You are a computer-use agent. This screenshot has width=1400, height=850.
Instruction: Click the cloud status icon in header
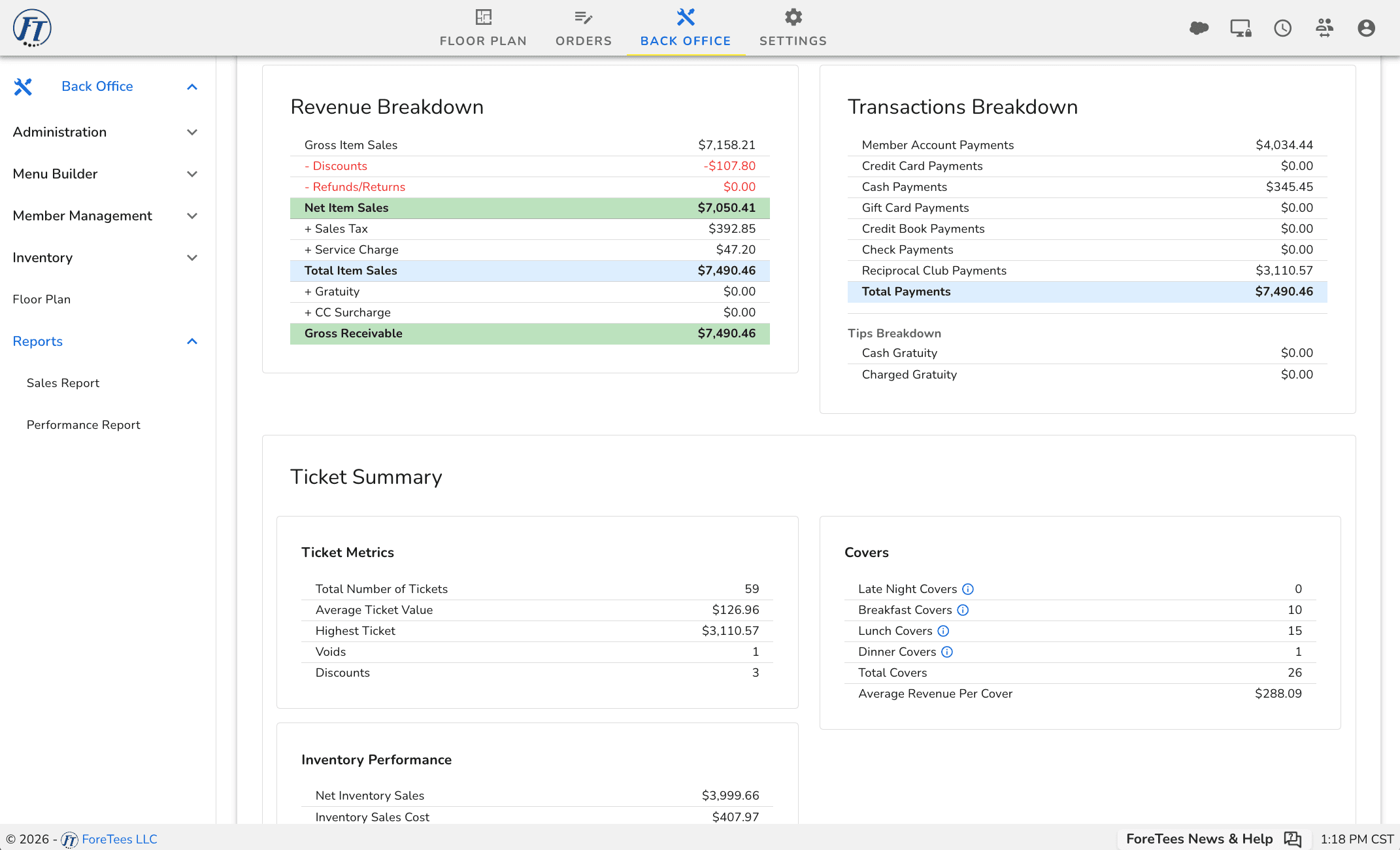tap(1199, 28)
